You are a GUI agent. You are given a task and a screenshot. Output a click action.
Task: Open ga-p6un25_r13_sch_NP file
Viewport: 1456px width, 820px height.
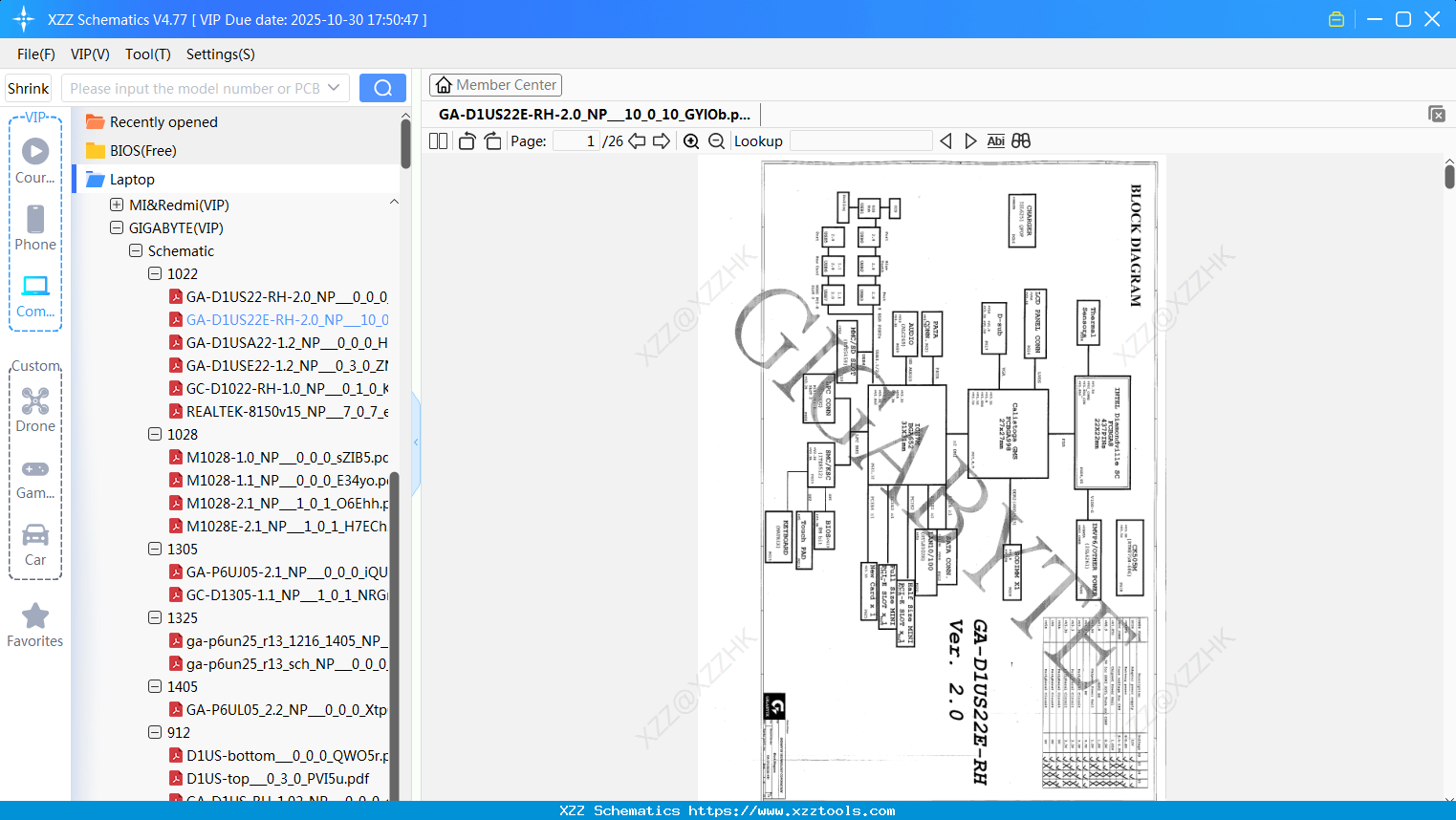pyautogui.click(x=287, y=663)
